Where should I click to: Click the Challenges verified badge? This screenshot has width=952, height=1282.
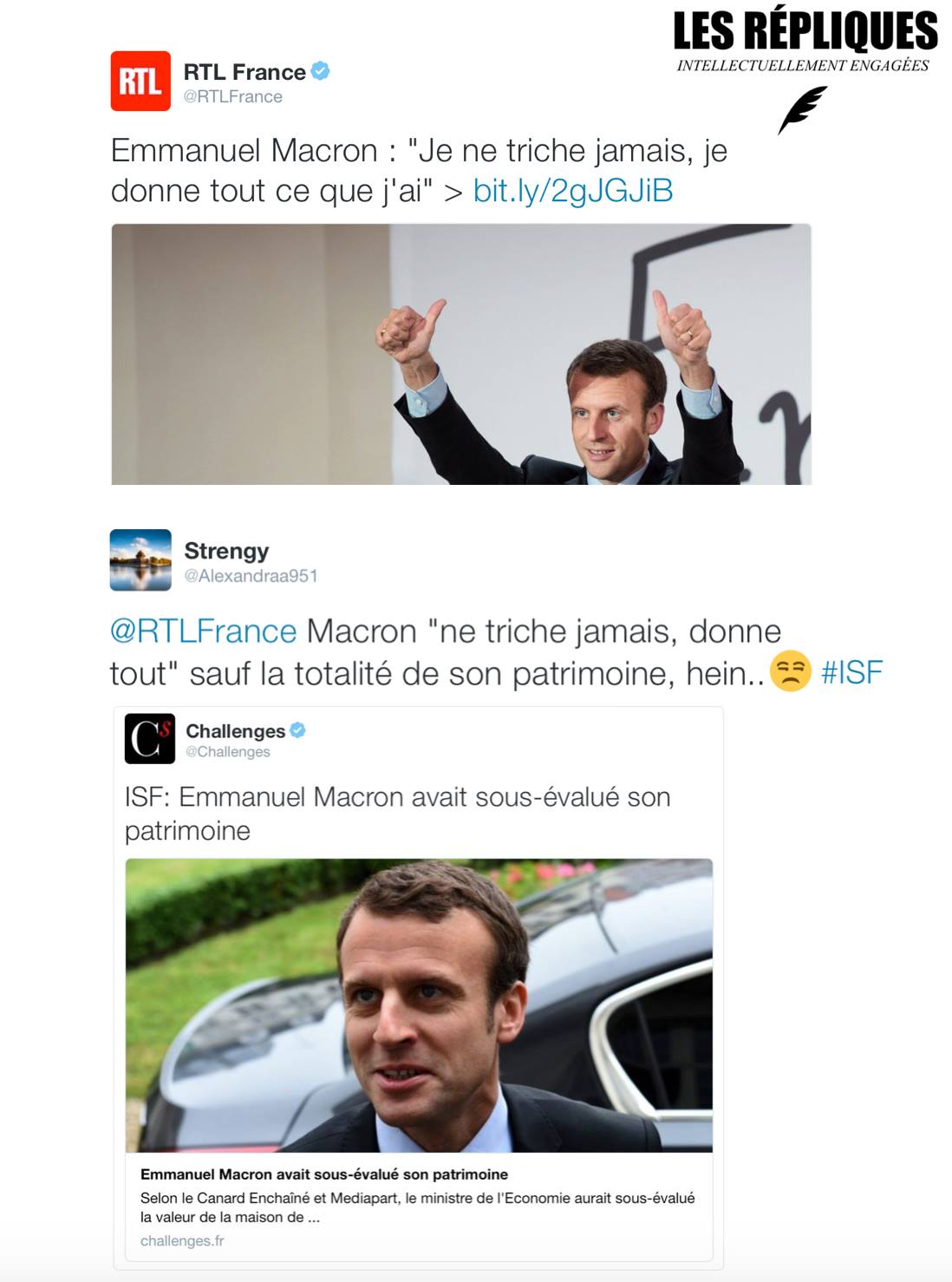[x=297, y=730]
